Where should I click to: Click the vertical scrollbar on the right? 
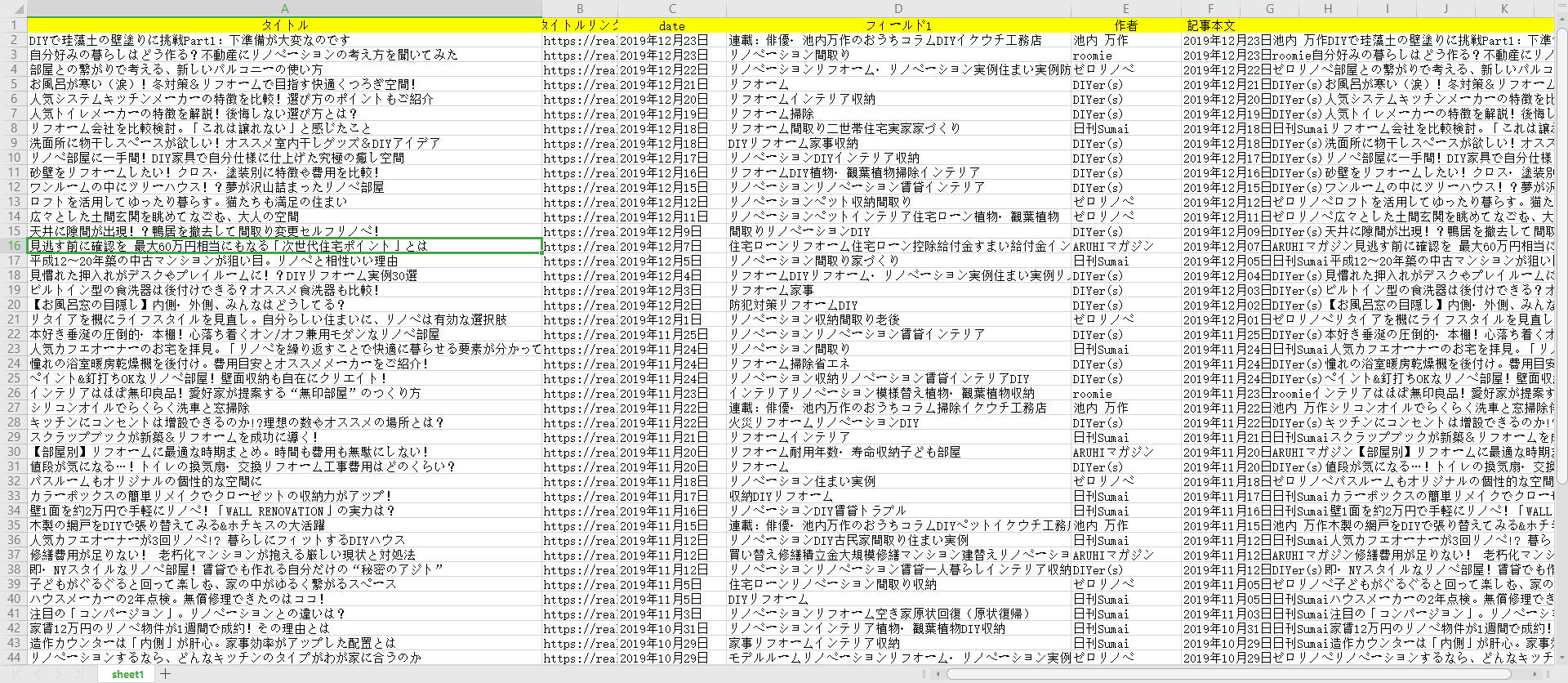[x=1561, y=327]
